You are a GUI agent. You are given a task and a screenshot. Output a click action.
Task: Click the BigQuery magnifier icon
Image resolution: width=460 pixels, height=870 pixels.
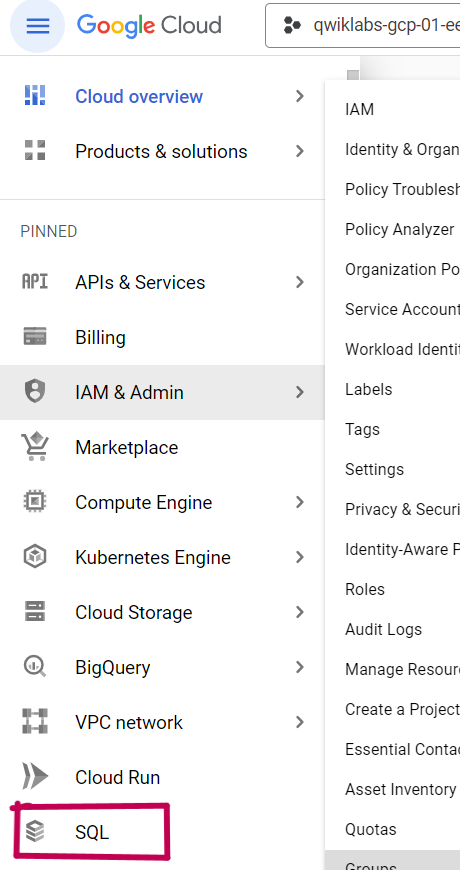[35, 666]
